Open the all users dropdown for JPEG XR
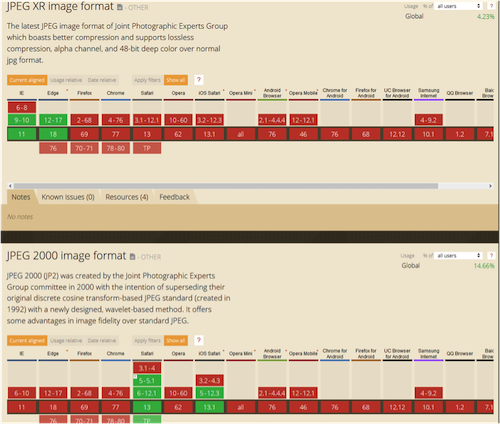 pos(459,6)
